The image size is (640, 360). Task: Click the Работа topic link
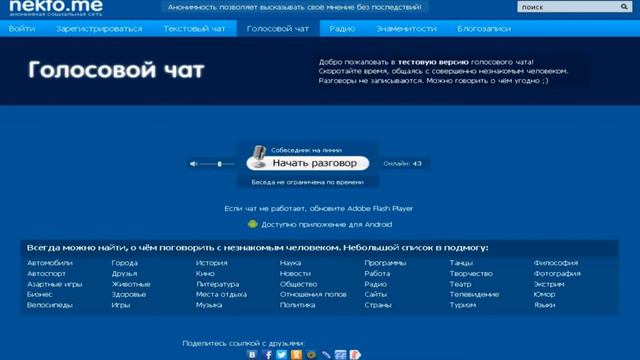coord(377,273)
